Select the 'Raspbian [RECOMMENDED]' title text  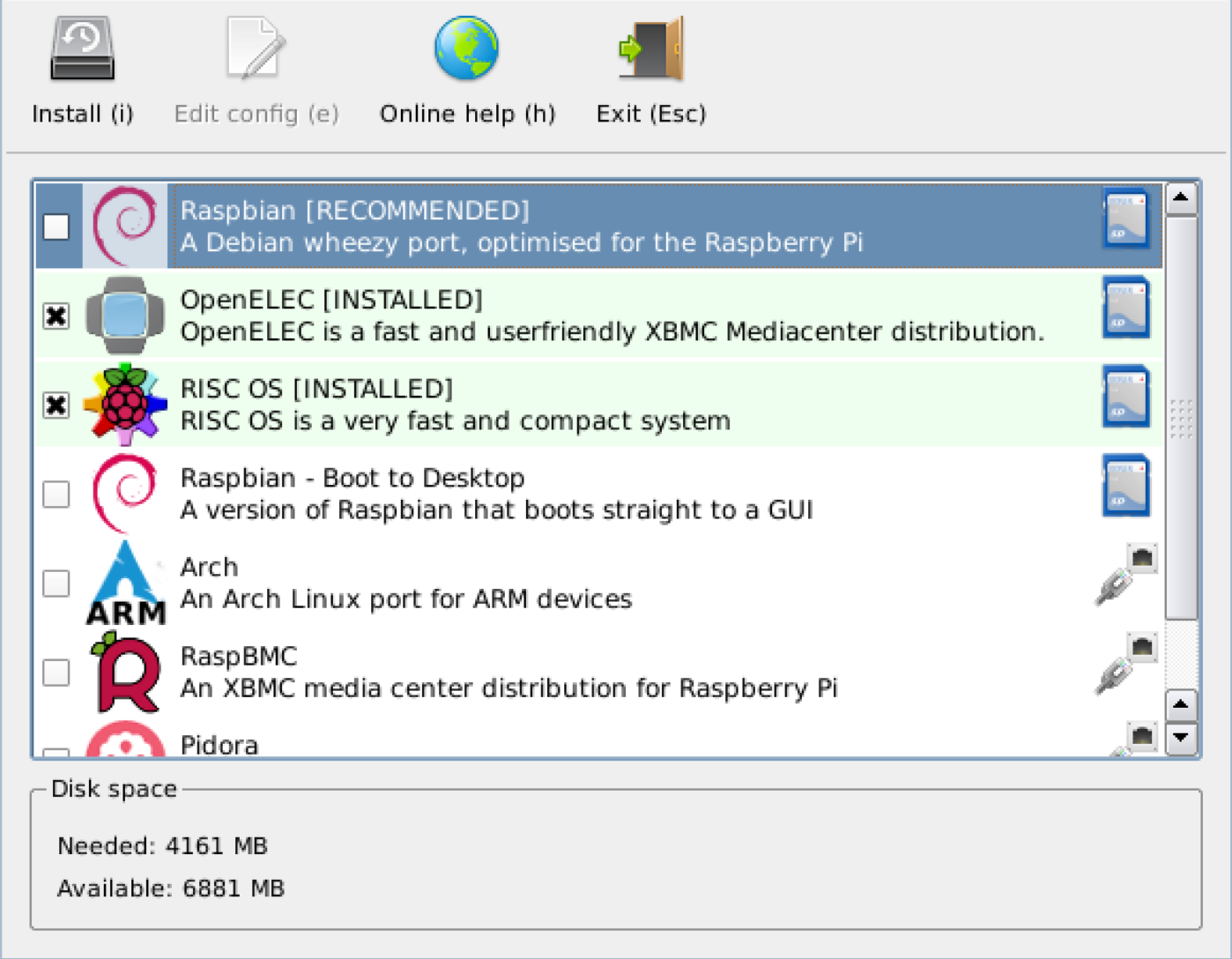(x=355, y=211)
